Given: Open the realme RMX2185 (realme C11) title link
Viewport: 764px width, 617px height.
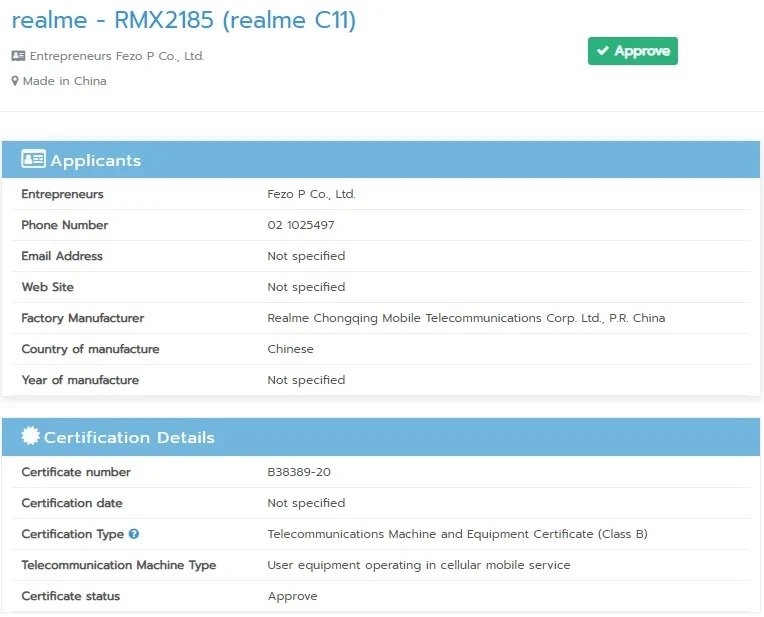Looking at the screenshot, I should tap(184, 20).
